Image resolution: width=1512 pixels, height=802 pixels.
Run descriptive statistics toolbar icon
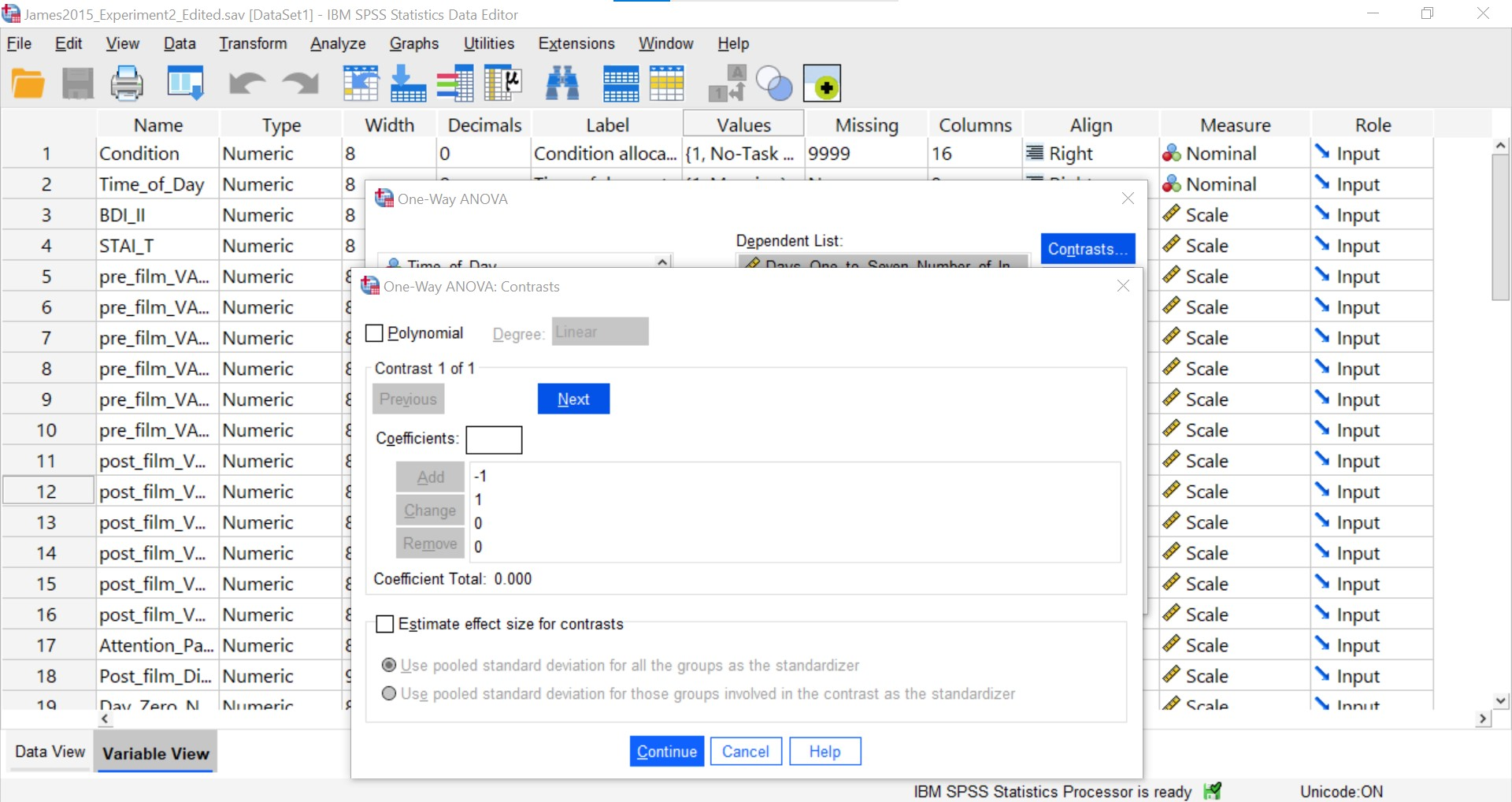[x=503, y=84]
